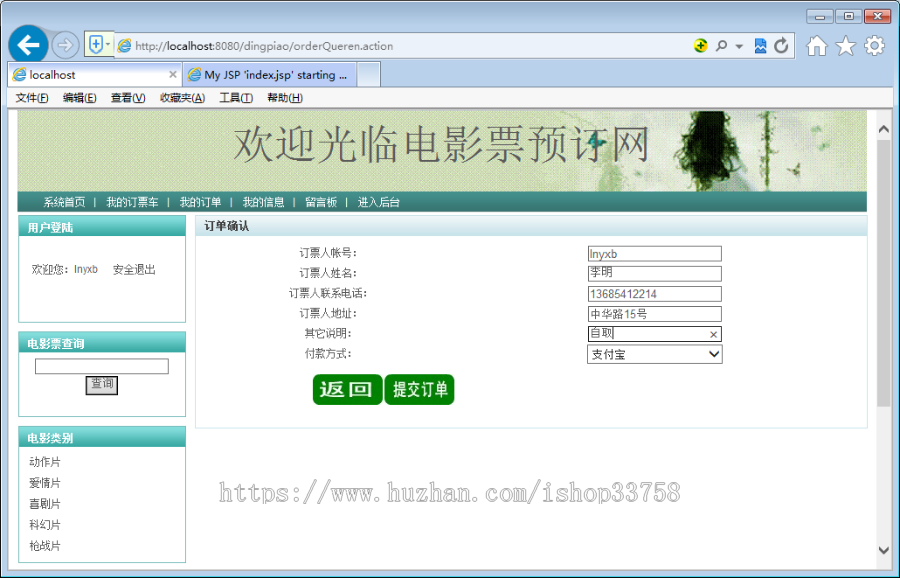The image size is (900, 578).
Task: Click the 订票人姓名 name input field
Action: tap(654, 273)
